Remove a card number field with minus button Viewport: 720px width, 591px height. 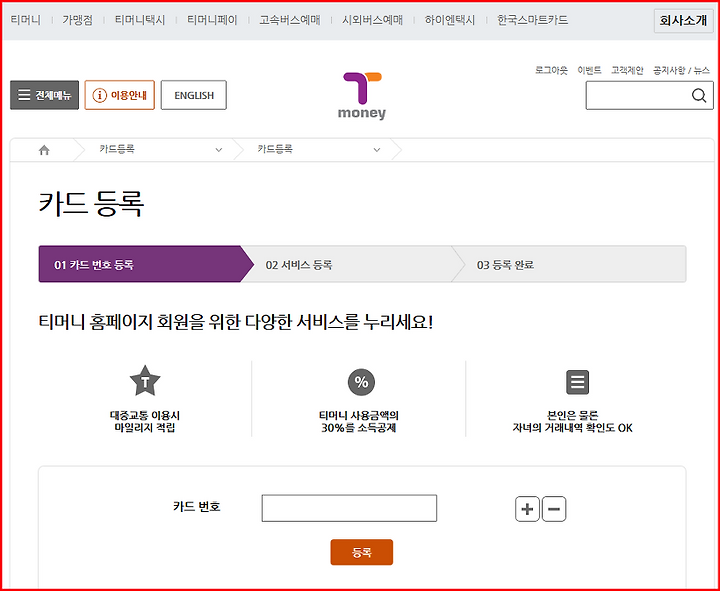click(x=554, y=509)
